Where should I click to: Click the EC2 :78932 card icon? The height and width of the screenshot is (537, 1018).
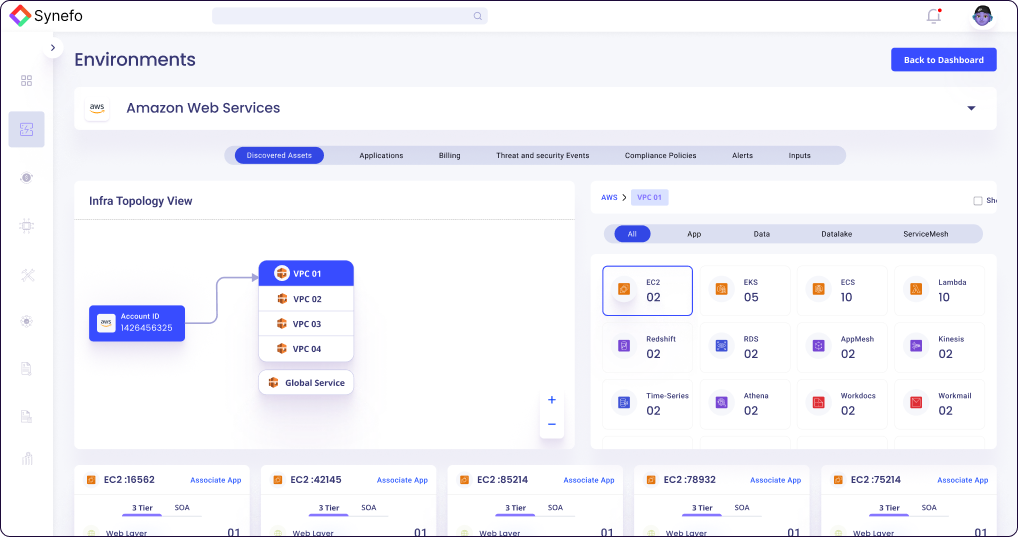click(651, 480)
